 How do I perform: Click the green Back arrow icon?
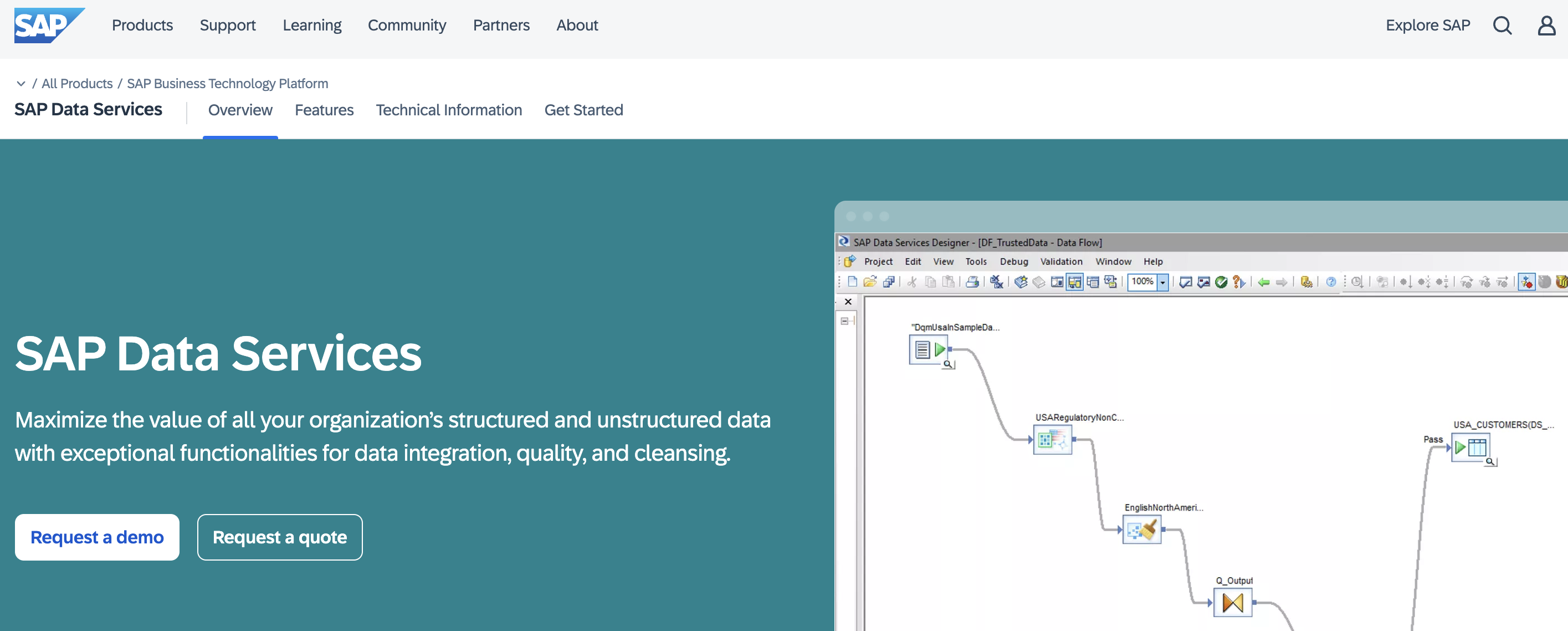[1264, 282]
